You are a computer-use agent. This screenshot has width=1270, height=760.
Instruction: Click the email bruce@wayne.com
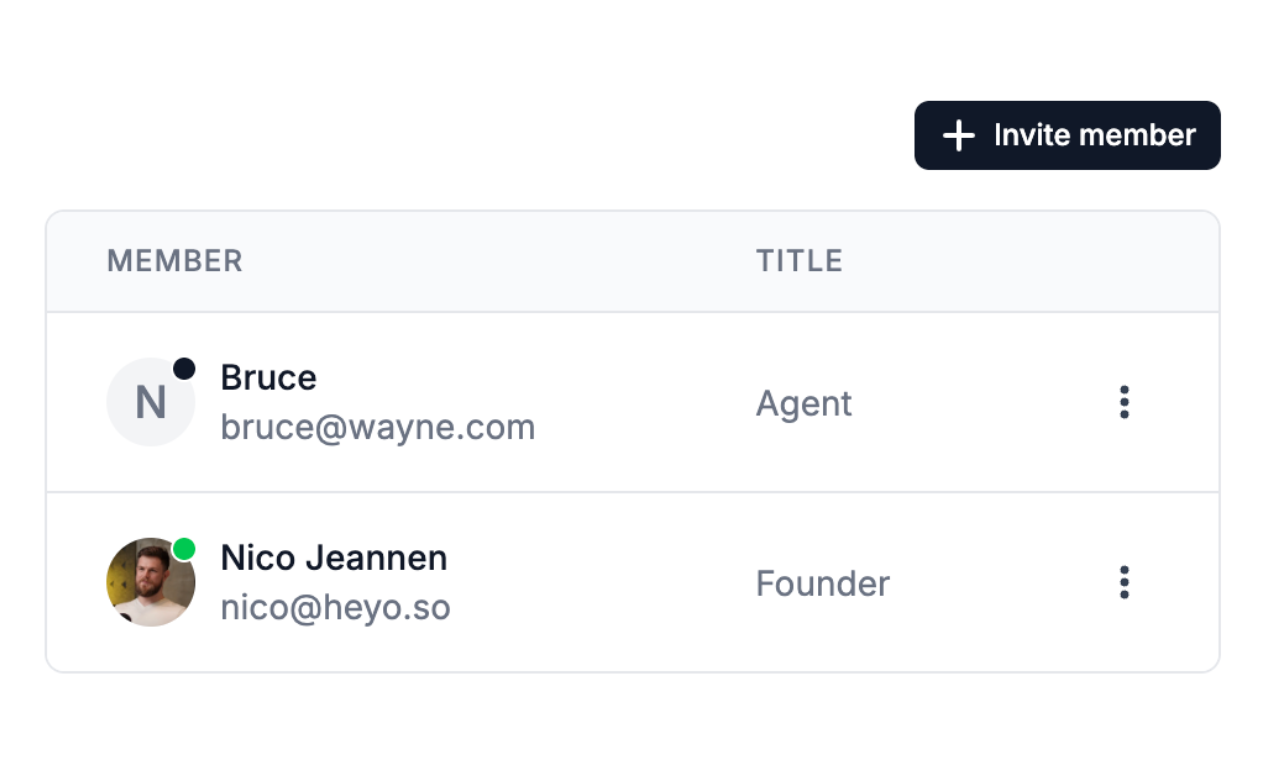pos(377,428)
